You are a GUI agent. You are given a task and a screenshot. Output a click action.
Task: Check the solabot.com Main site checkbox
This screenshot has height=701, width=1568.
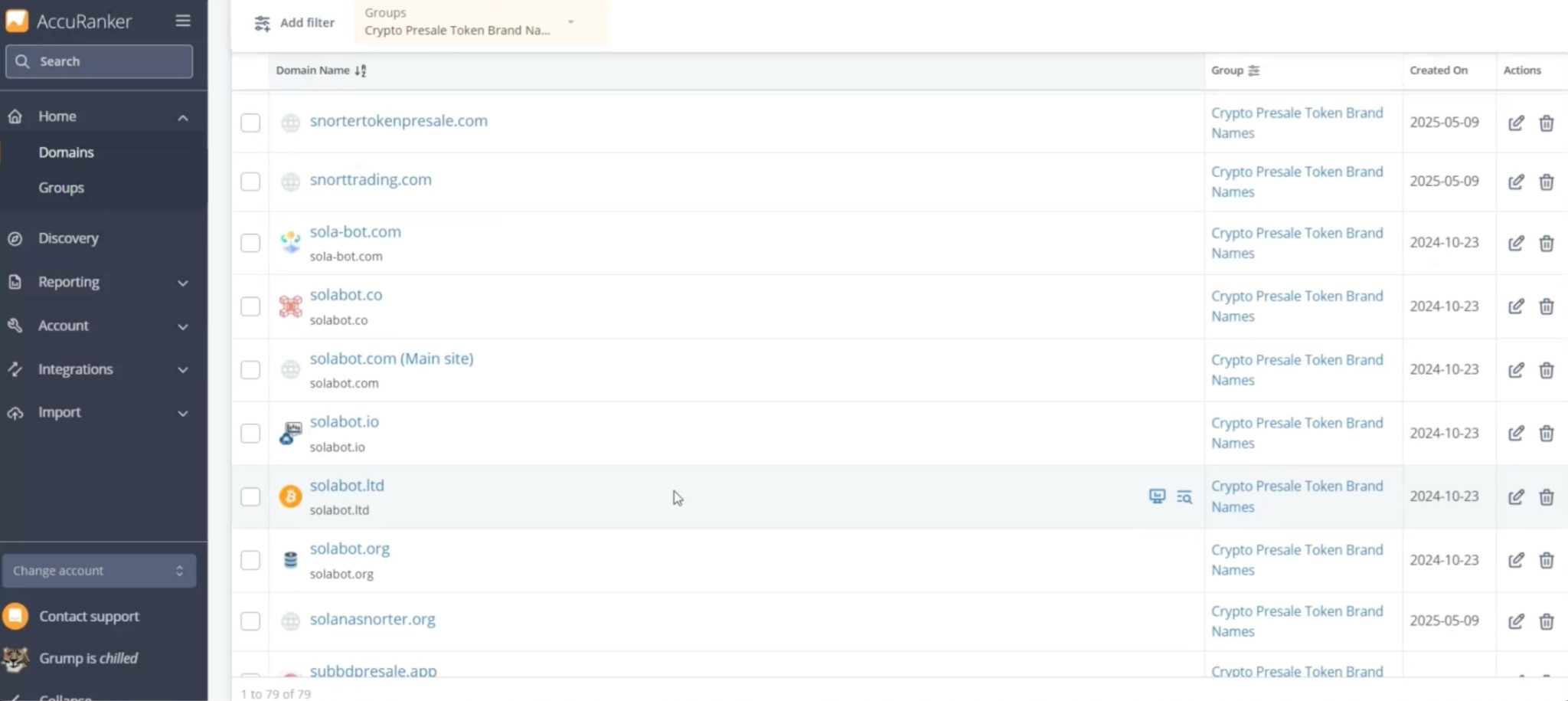pos(250,370)
